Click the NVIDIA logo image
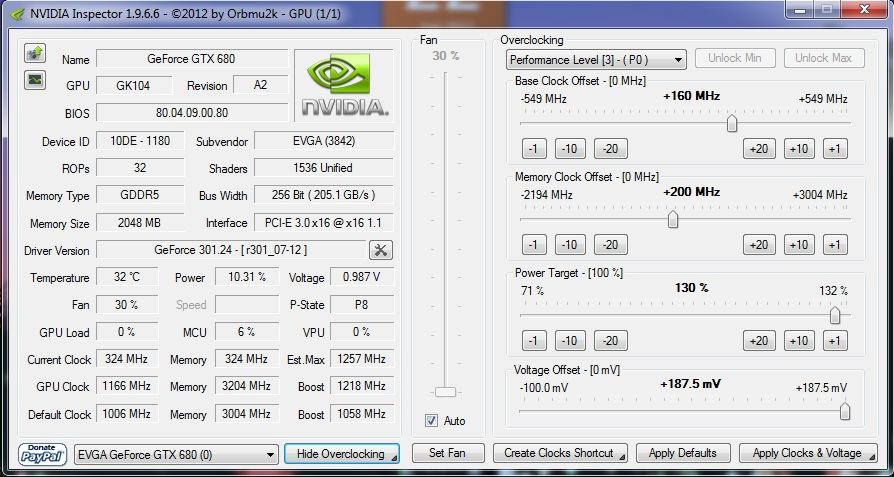The width and height of the screenshot is (894, 477). click(x=344, y=85)
